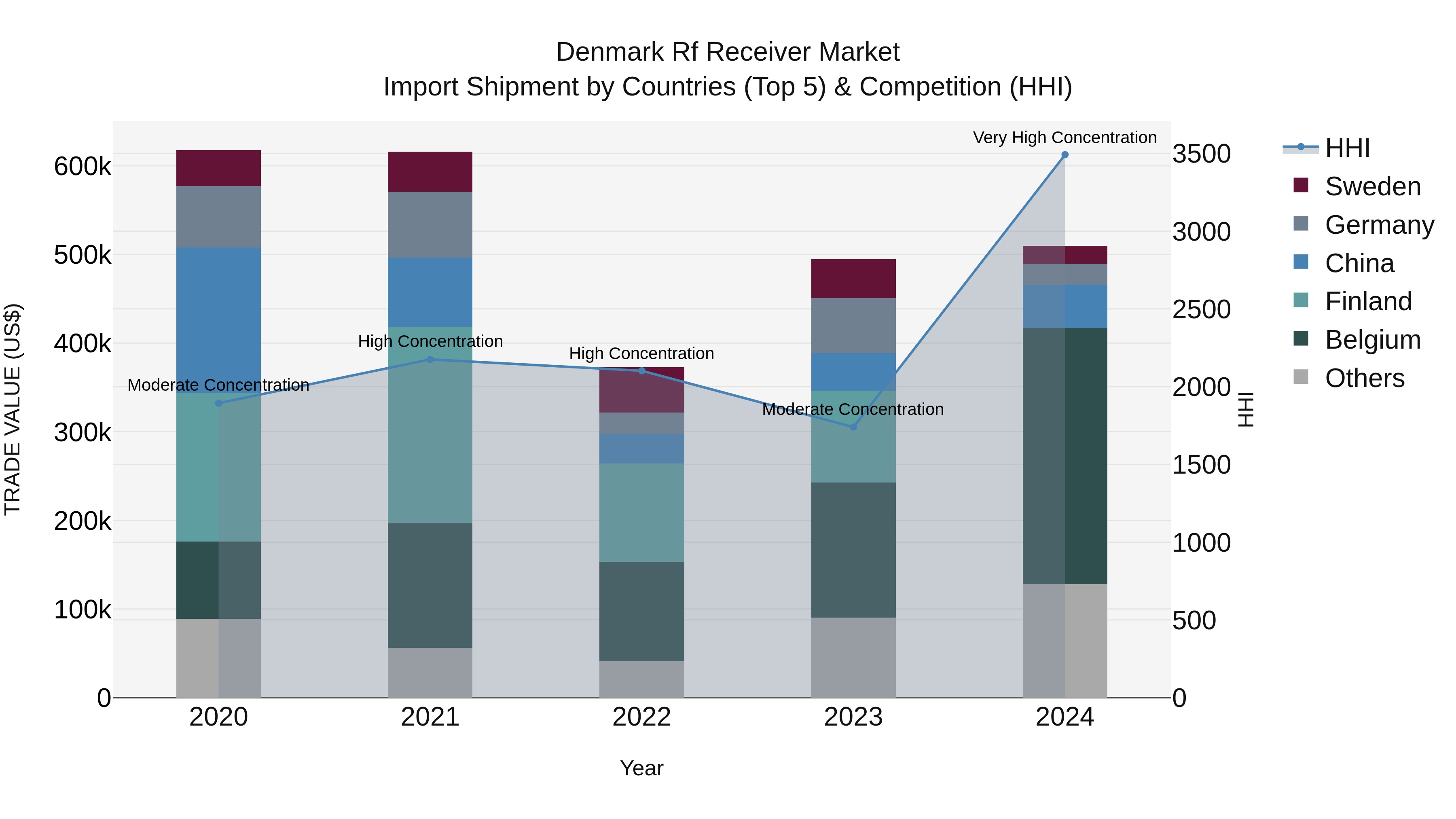Image resolution: width=1456 pixels, height=819 pixels.
Task: Click the 'Moderate Concentration' label near 2020
Action: tap(218, 385)
